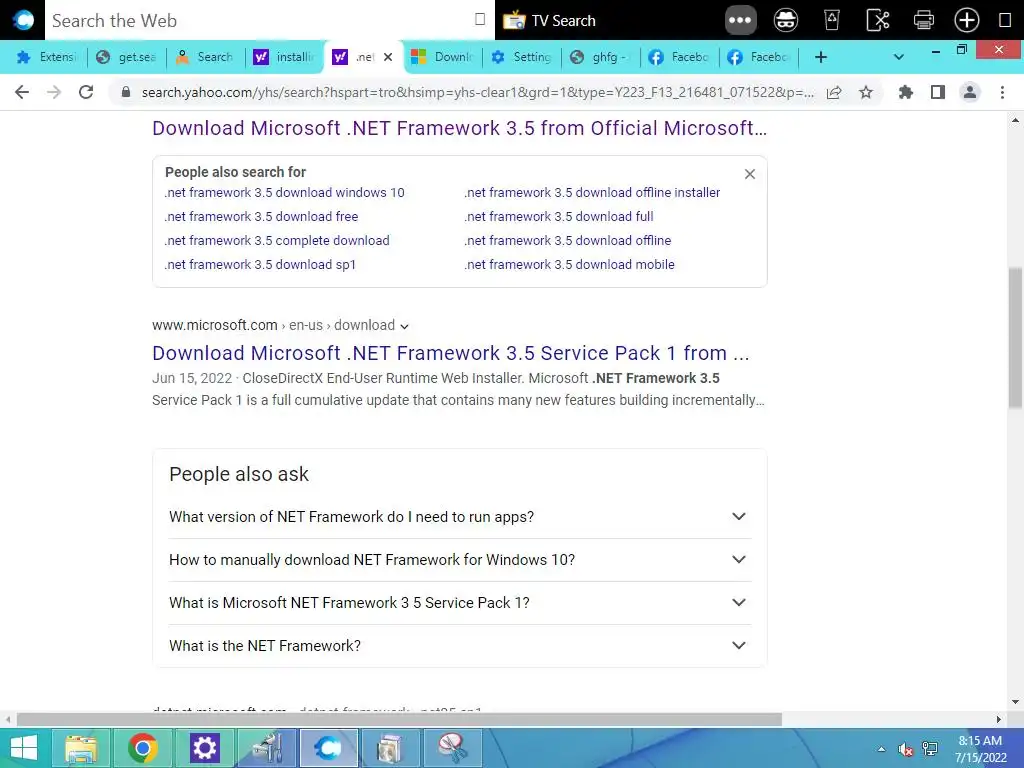The width and height of the screenshot is (1024, 768).
Task: Open Google Chrome from the taskbar
Action: pos(142,748)
